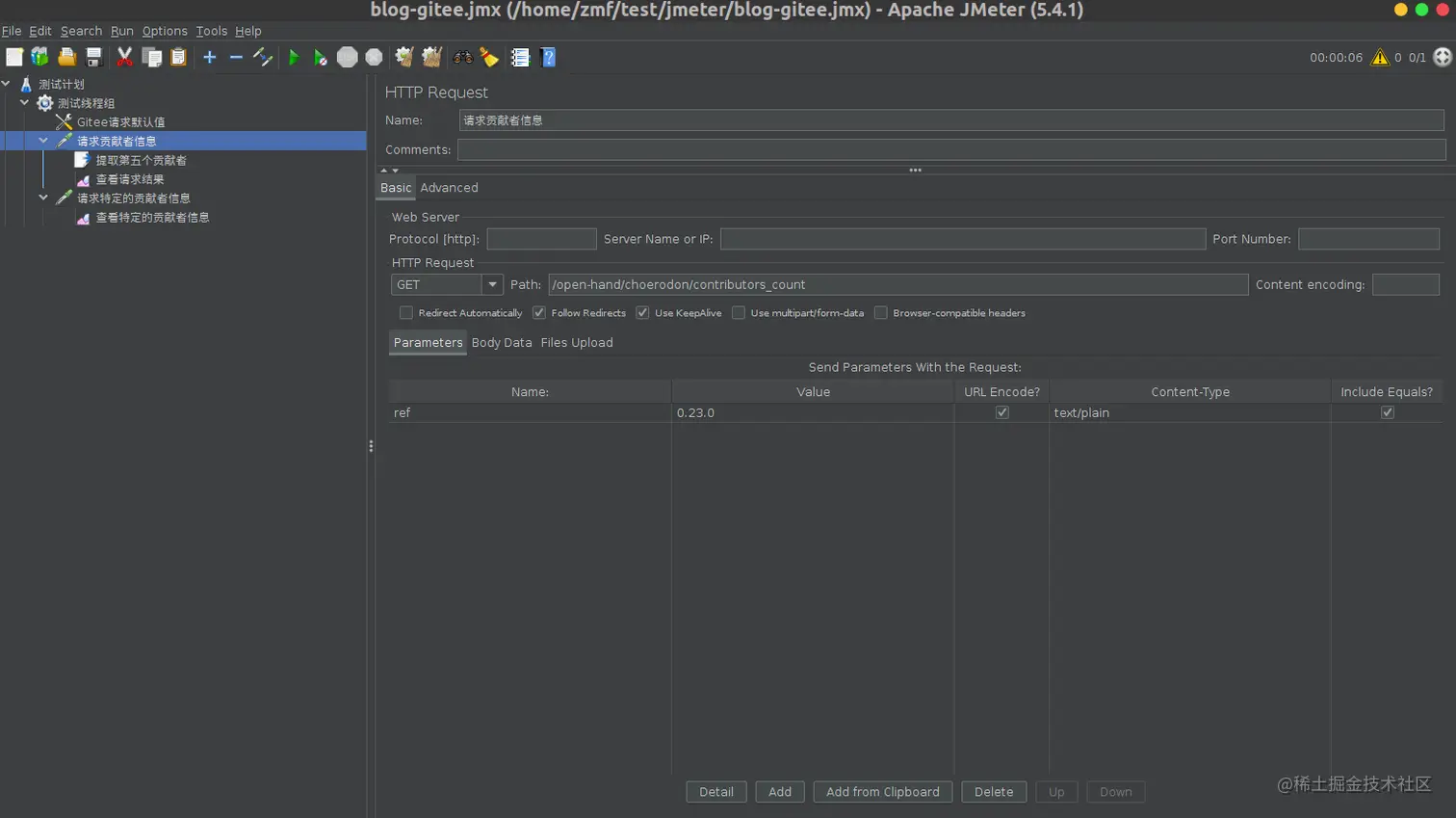
Task: Toggle the Redirect Automatically checkbox
Action: pos(406,313)
